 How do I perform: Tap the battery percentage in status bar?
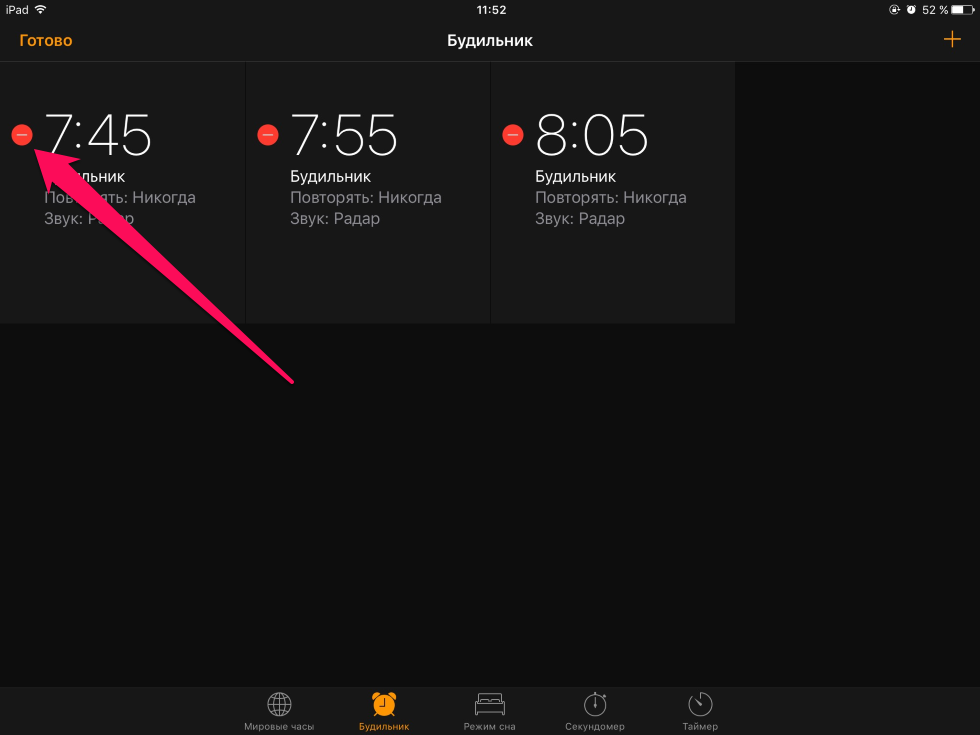(935, 10)
